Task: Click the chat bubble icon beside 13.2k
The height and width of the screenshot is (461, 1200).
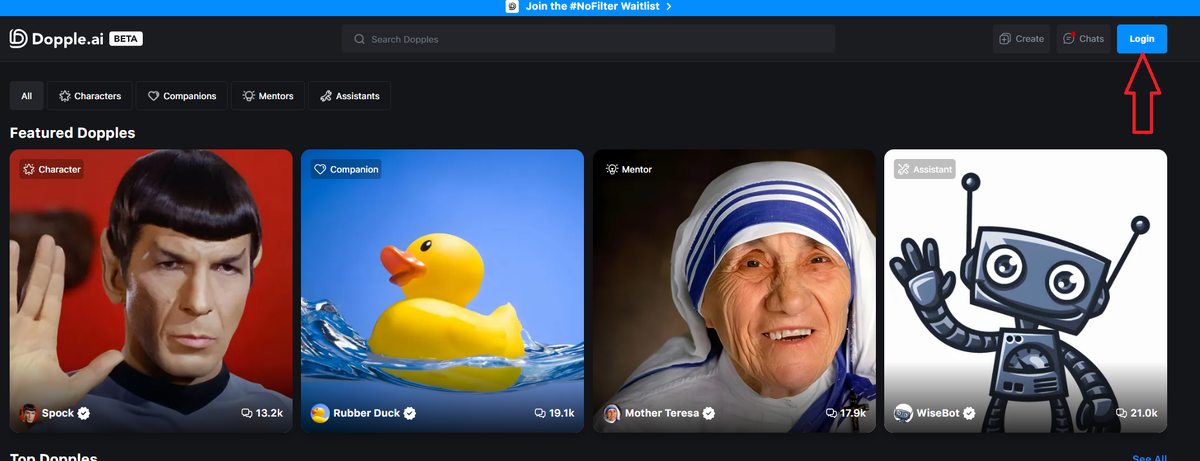Action: tap(247, 413)
